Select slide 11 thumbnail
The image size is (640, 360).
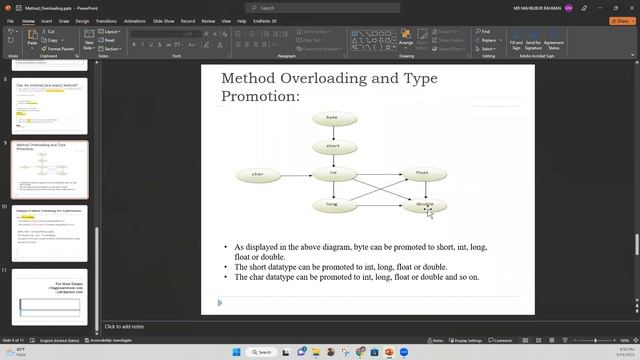point(49,297)
